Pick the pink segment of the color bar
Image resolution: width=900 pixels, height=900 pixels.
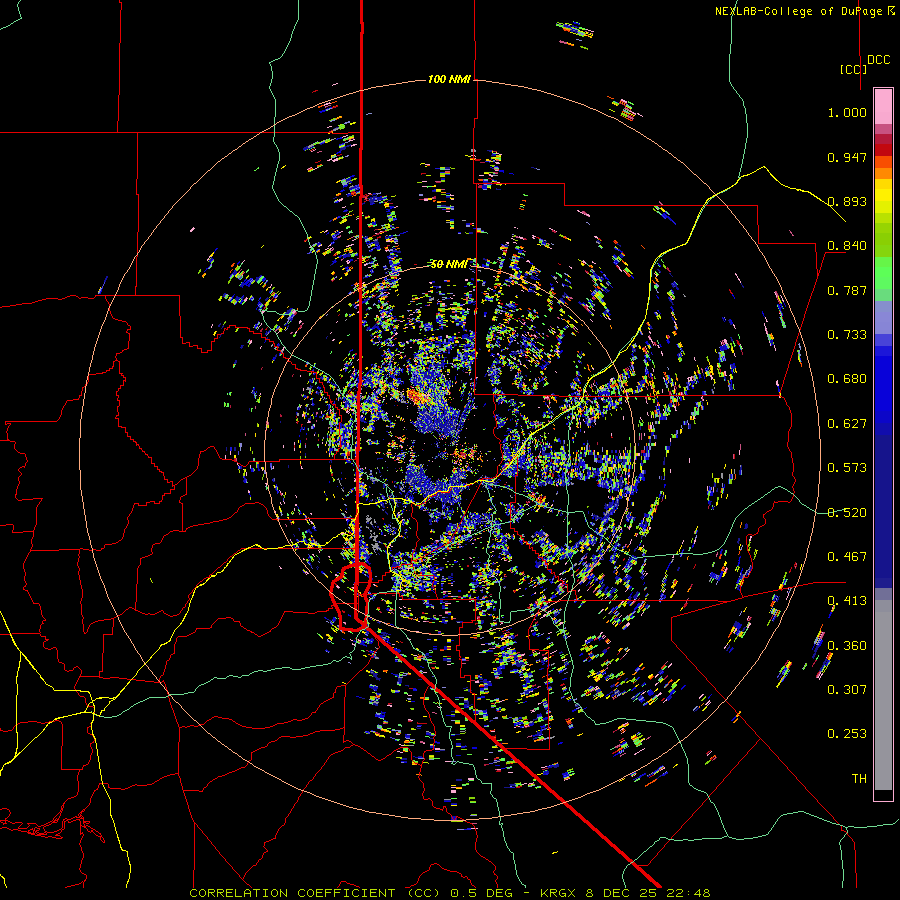pyautogui.click(x=883, y=107)
